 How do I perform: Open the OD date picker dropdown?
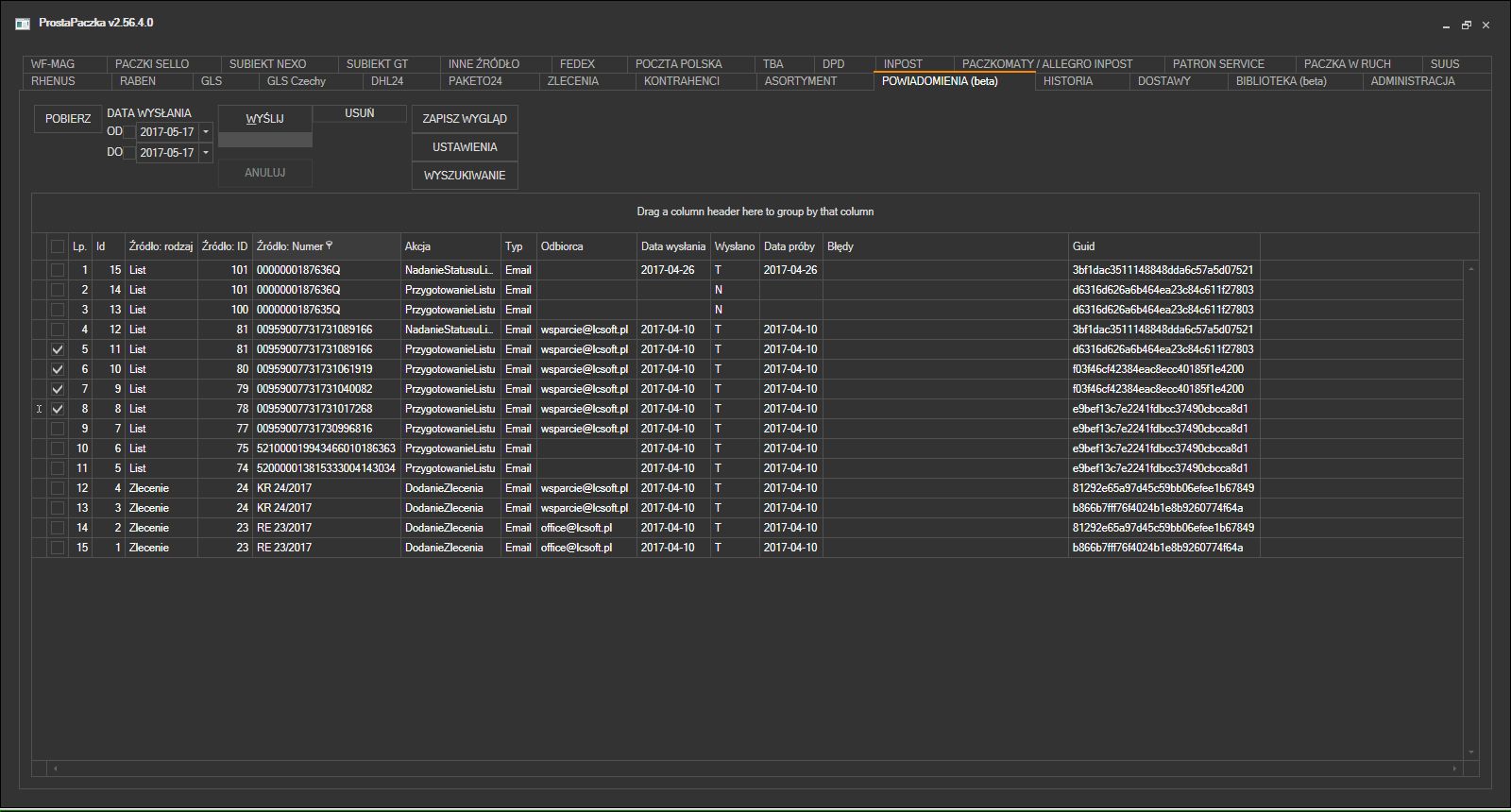coord(206,132)
